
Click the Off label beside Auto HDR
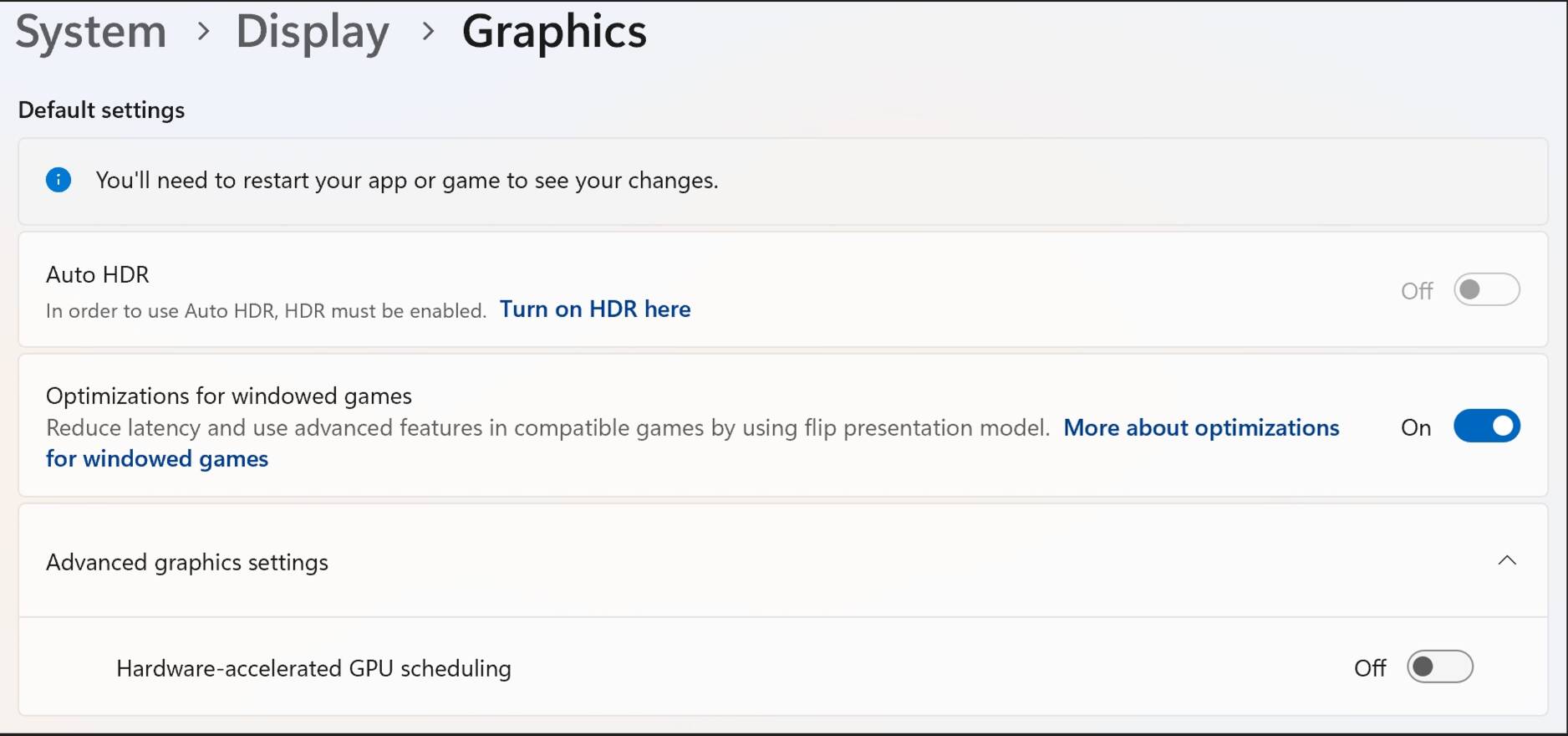pyautogui.click(x=1417, y=291)
